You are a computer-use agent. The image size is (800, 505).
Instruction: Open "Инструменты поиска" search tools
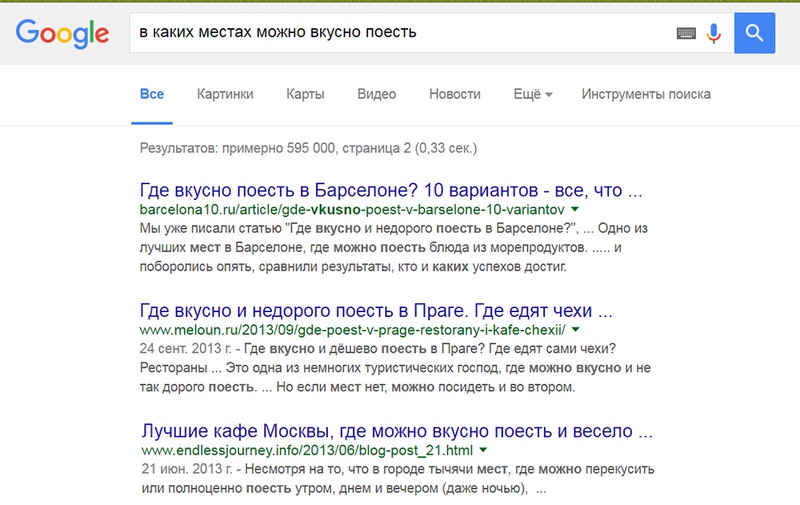646,94
